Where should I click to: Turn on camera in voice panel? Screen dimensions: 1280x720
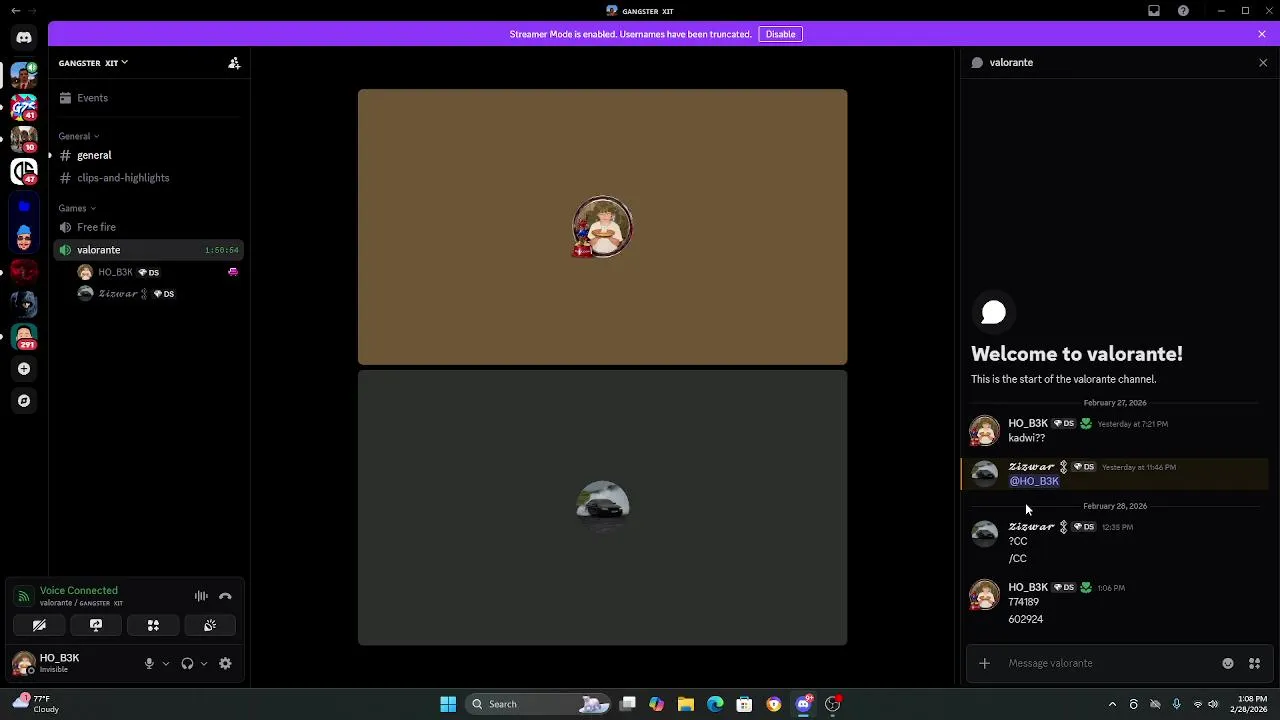39,625
